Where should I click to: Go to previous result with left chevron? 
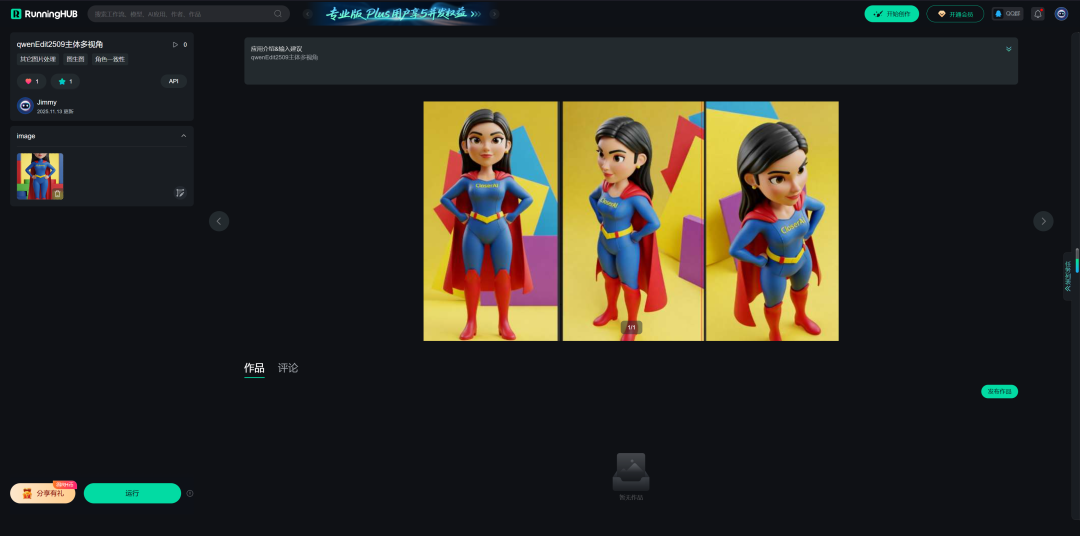(x=219, y=221)
